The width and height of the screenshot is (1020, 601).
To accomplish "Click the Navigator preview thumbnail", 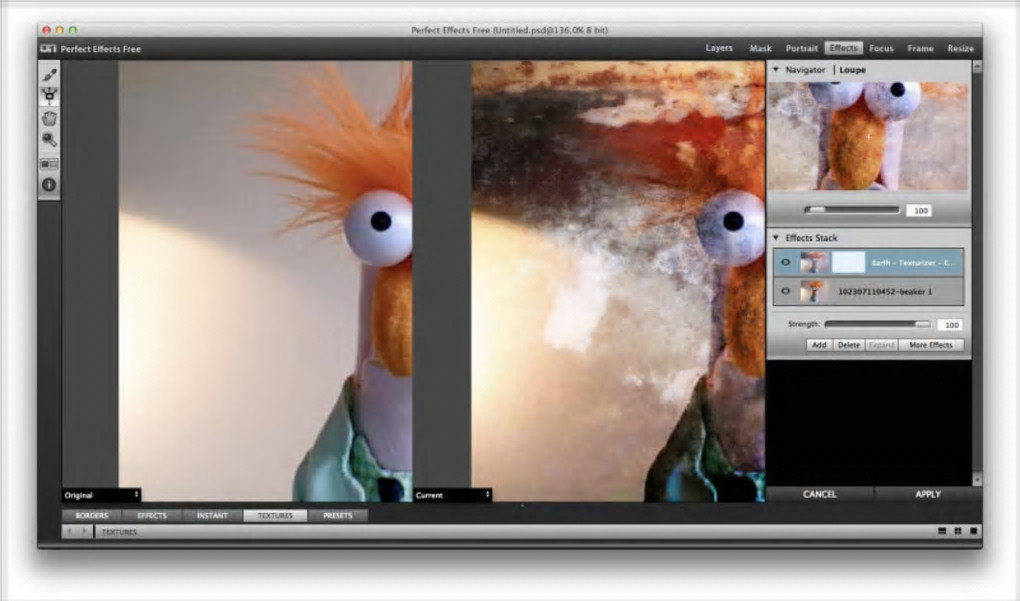I will click(868, 136).
